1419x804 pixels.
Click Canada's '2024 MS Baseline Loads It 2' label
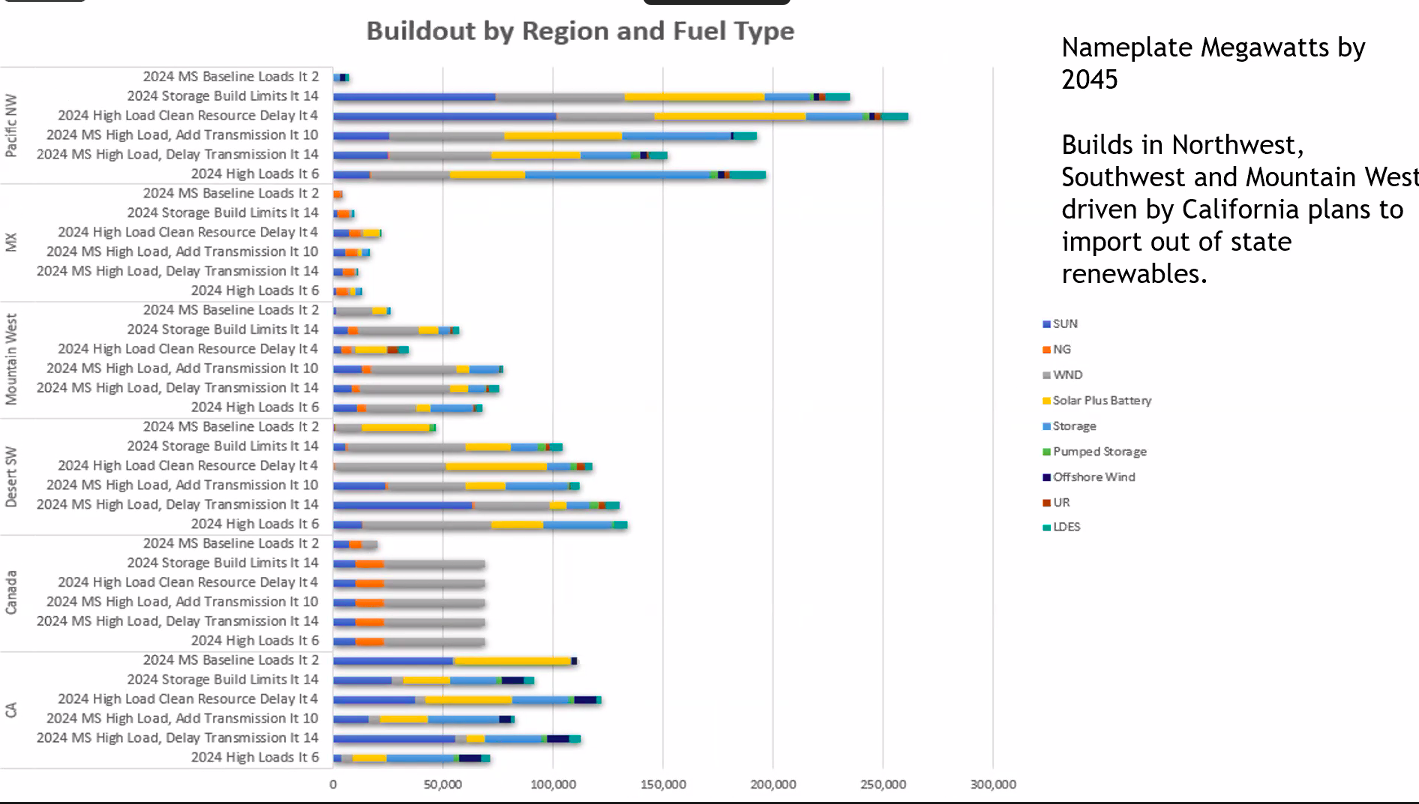point(231,543)
